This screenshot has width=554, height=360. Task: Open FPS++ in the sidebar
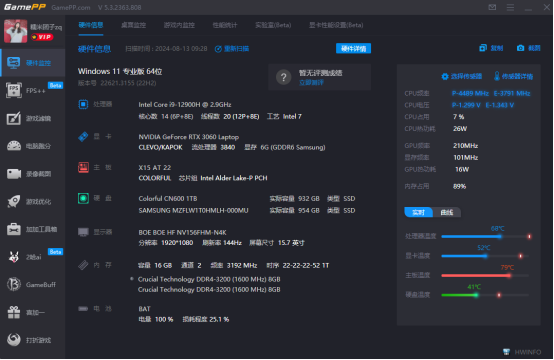click(x=33, y=90)
